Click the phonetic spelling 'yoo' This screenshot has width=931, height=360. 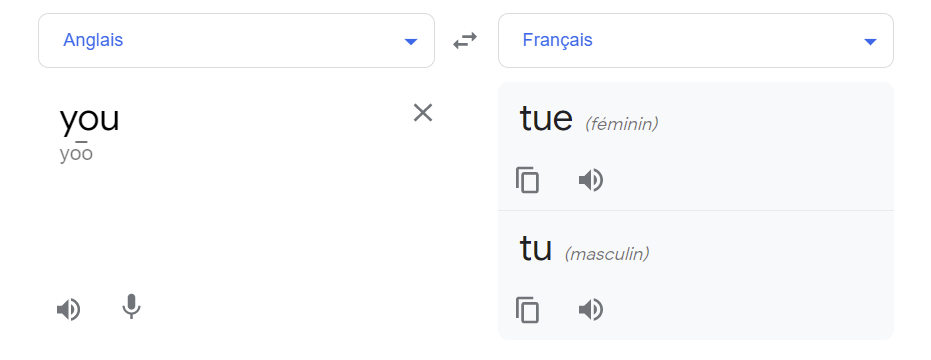click(76, 153)
